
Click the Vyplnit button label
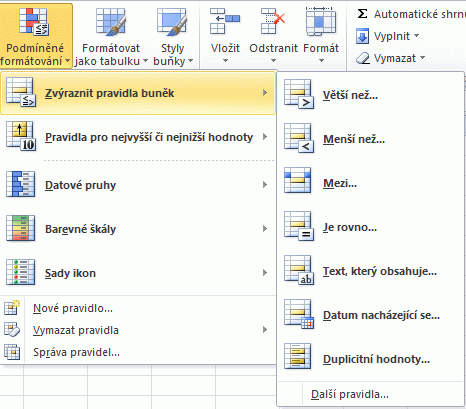[x=392, y=36]
